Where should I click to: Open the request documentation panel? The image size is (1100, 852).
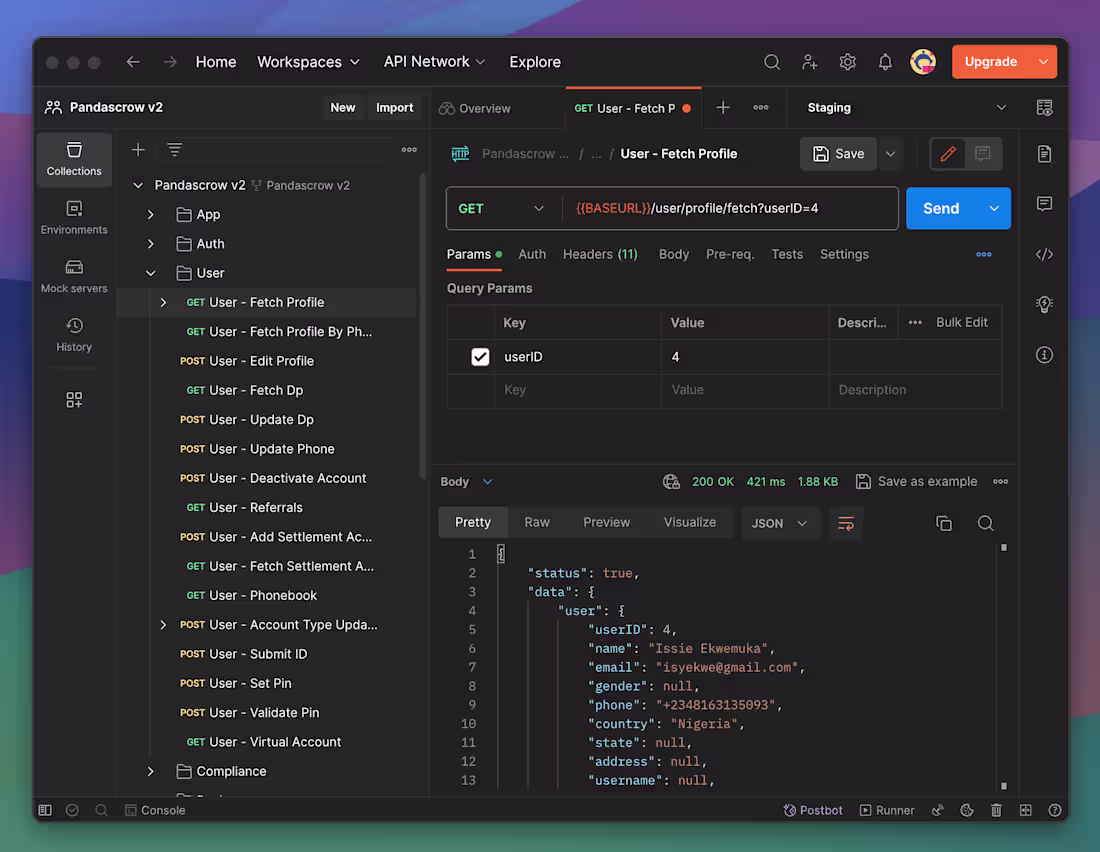[x=1044, y=154]
